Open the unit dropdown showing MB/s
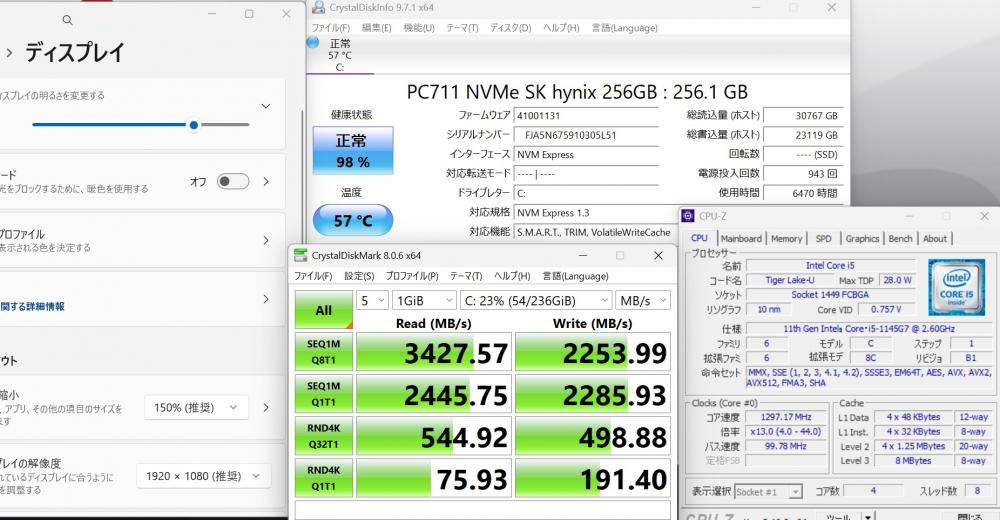Screen dimensions: 1000x520 tap(643, 301)
